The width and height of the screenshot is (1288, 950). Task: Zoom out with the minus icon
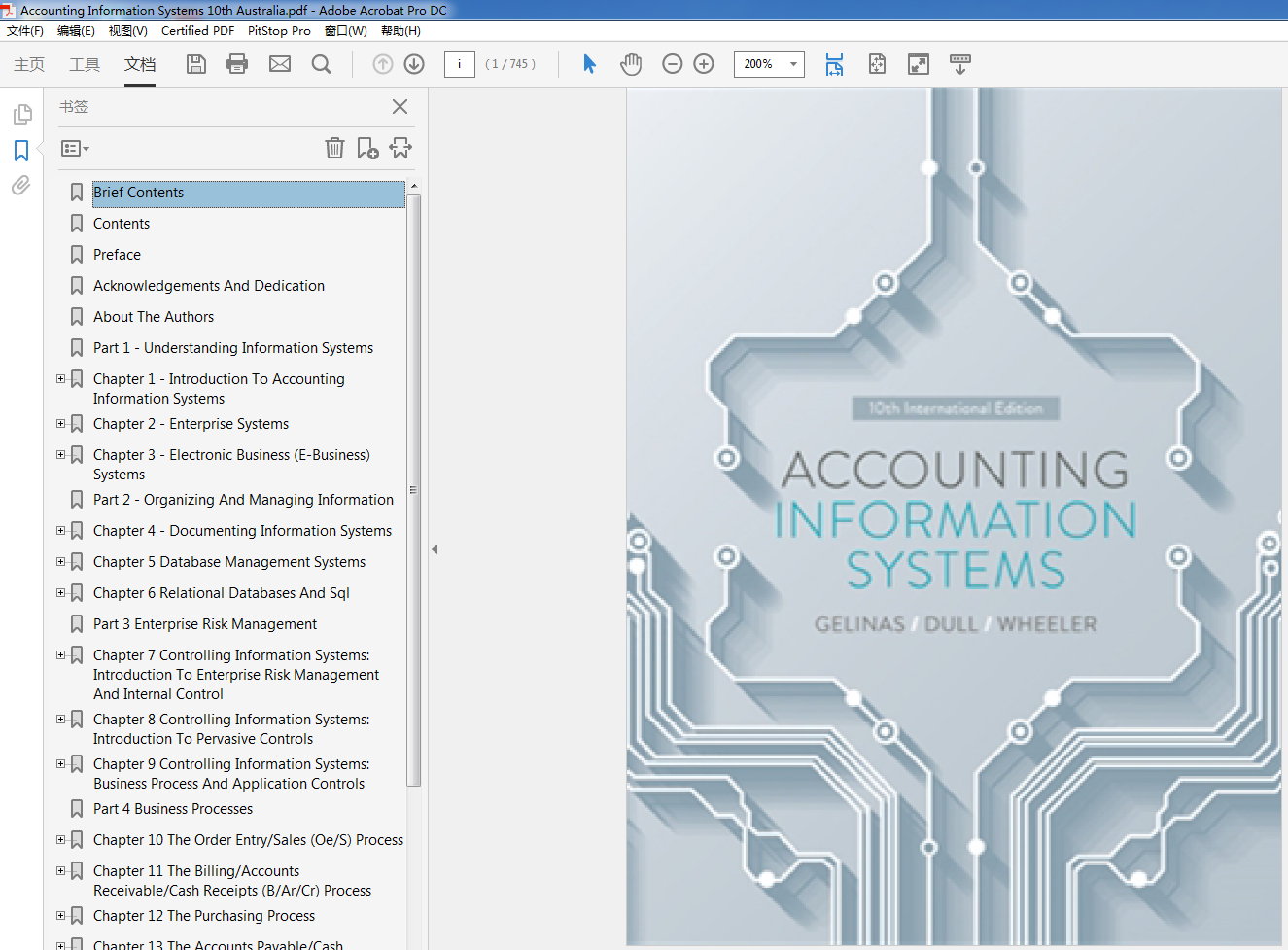(x=672, y=64)
